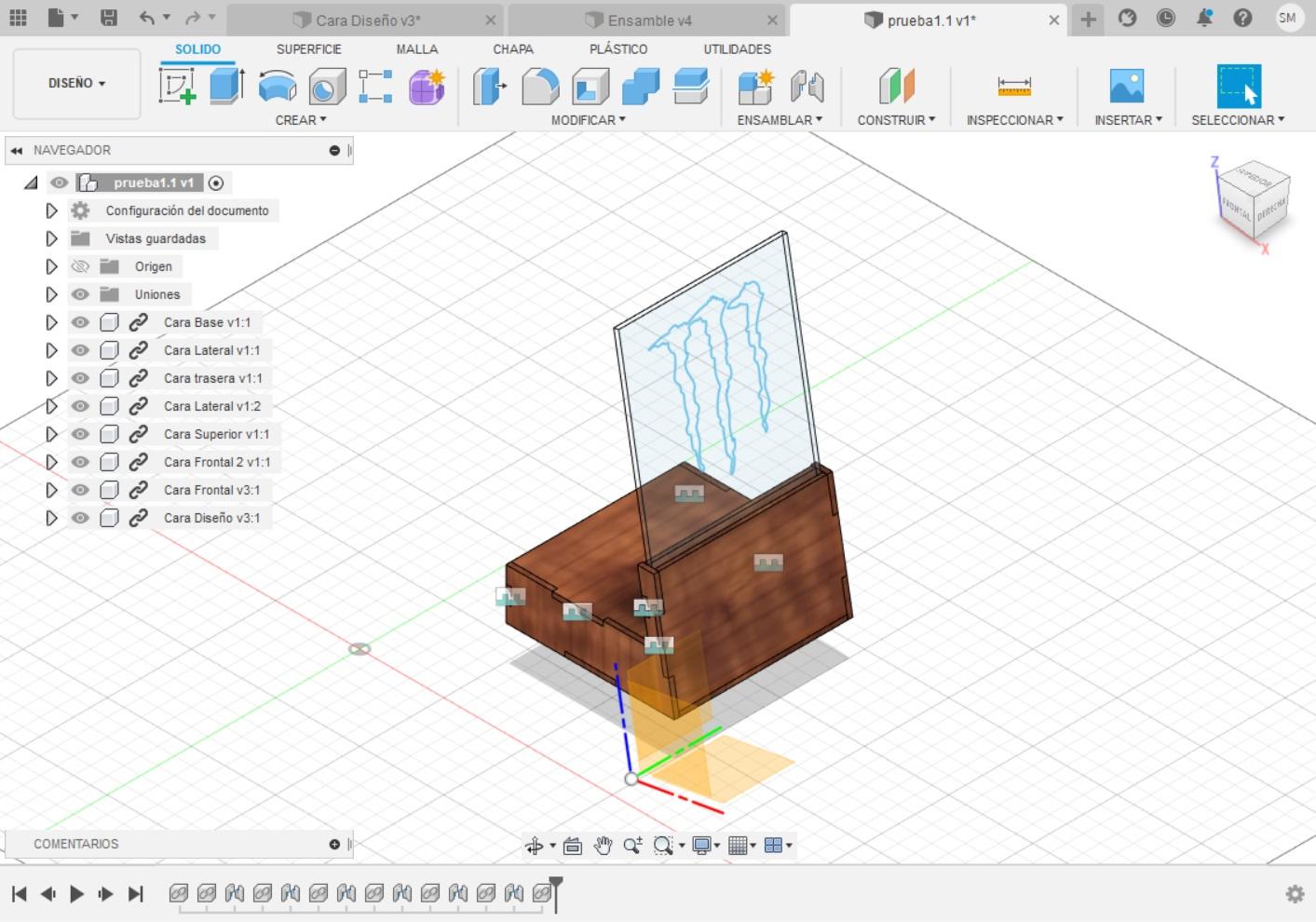Open the DISEÑO workspace dropdown
1316x922 pixels.
coord(76,83)
